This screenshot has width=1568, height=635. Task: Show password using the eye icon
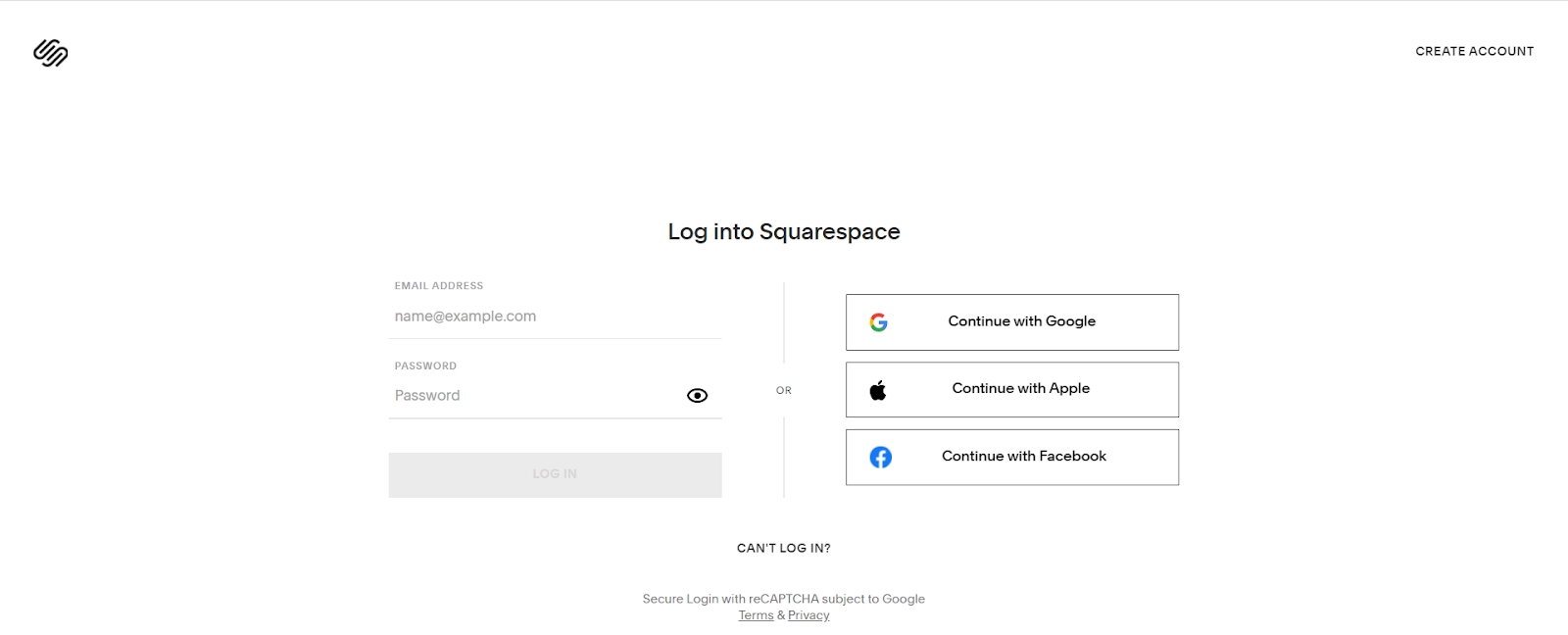tap(697, 396)
